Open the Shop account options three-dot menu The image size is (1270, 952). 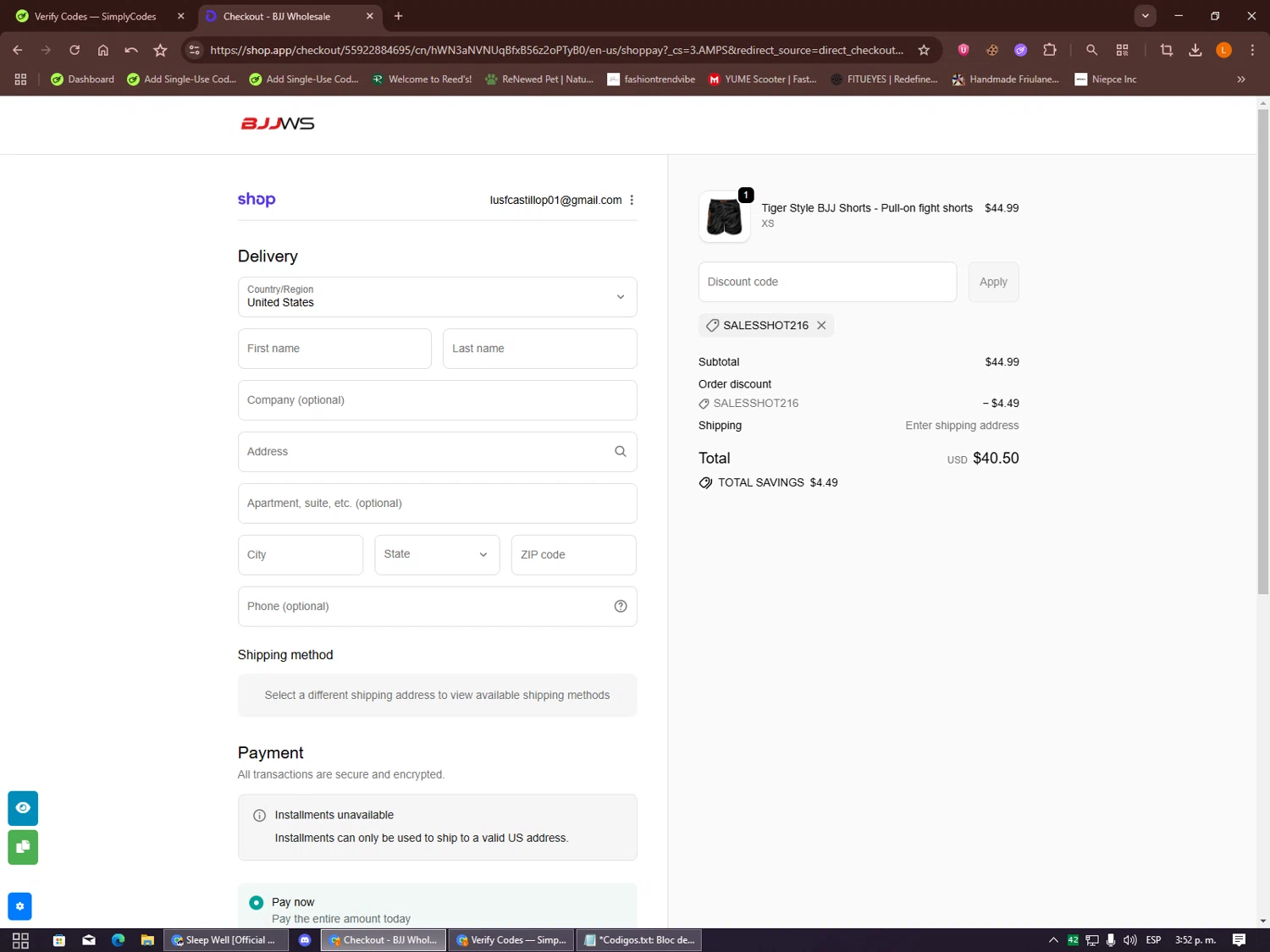coord(632,200)
